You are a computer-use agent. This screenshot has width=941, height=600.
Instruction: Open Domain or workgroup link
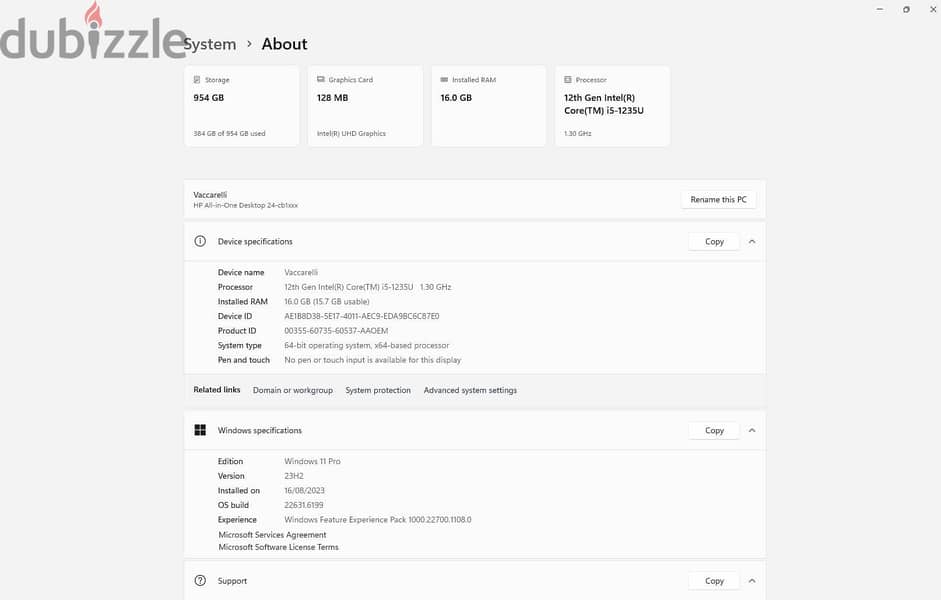[293, 390]
